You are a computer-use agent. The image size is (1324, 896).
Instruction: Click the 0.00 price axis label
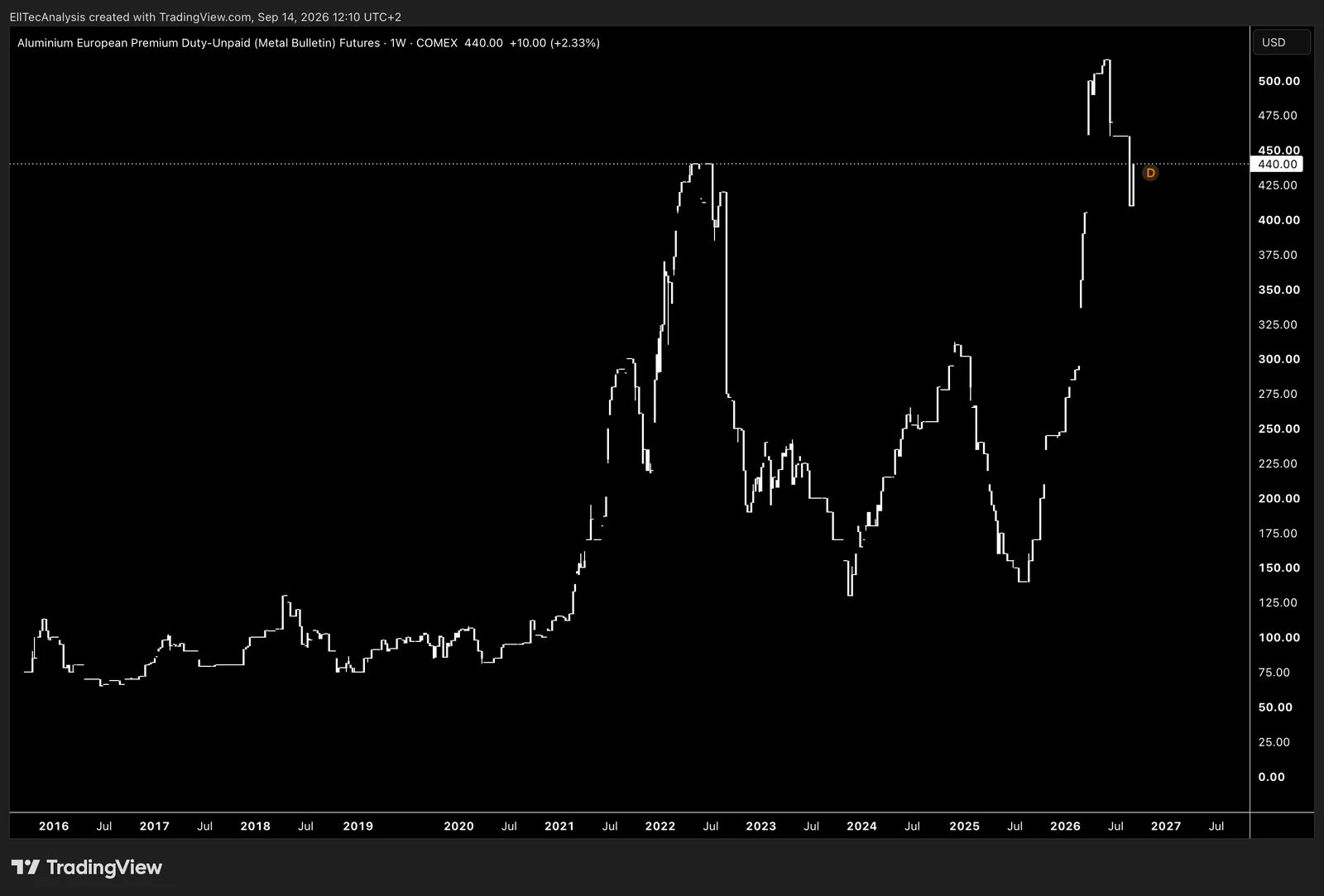pos(1271,777)
